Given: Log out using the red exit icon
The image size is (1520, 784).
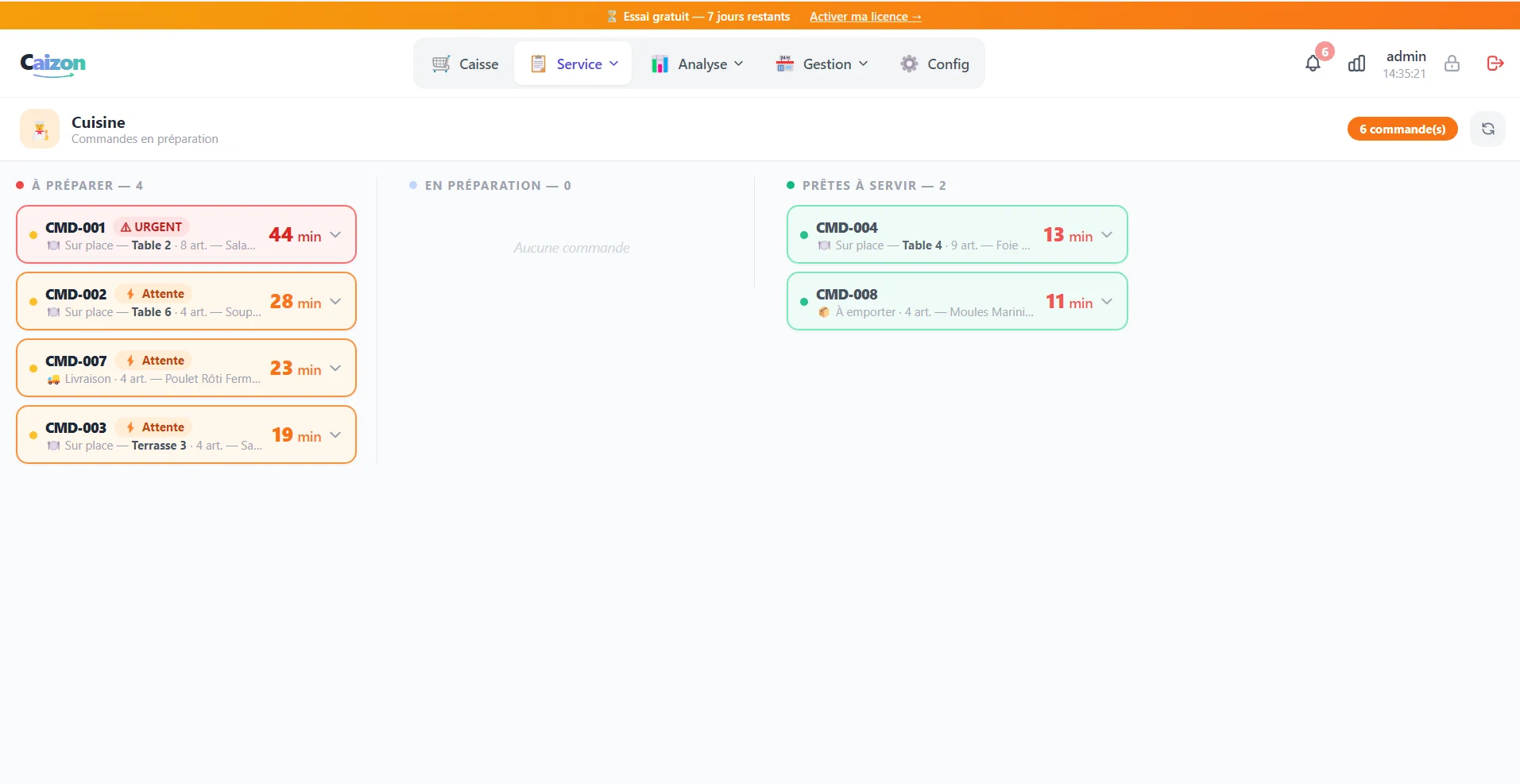Looking at the screenshot, I should pos(1495,64).
